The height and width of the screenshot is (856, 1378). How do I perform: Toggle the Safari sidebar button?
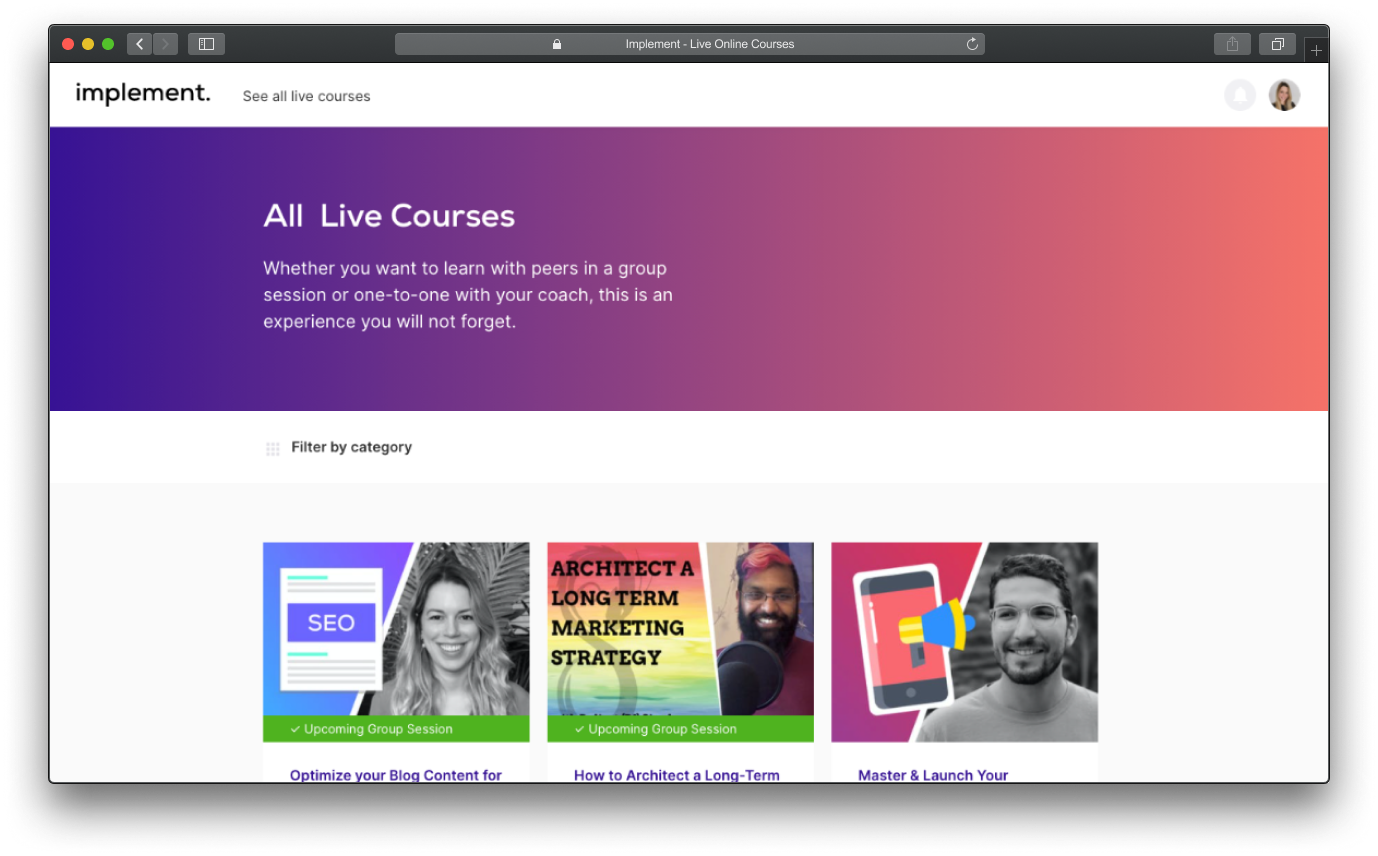[206, 44]
